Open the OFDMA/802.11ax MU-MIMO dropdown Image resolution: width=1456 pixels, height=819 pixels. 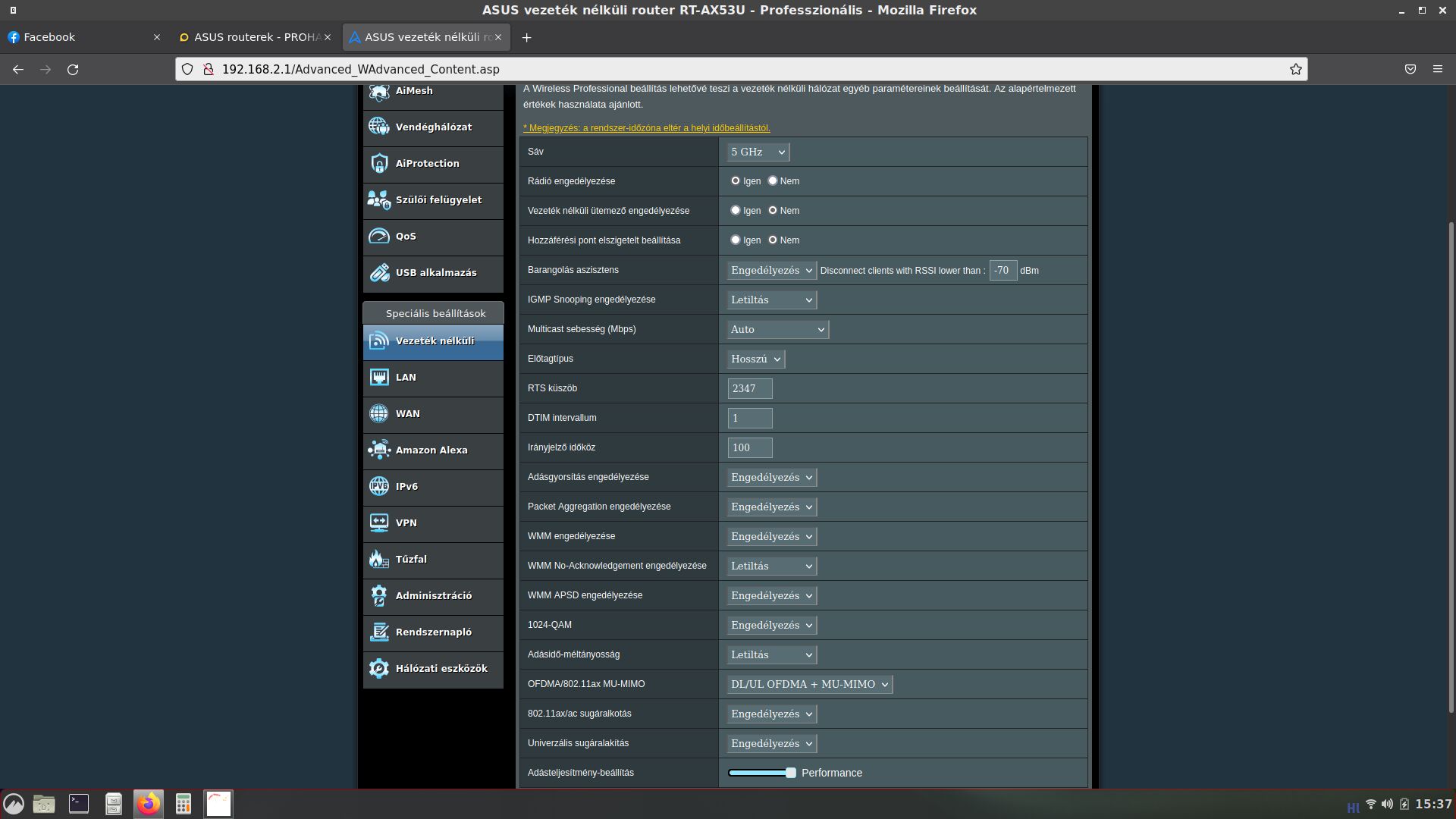(x=809, y=684)
